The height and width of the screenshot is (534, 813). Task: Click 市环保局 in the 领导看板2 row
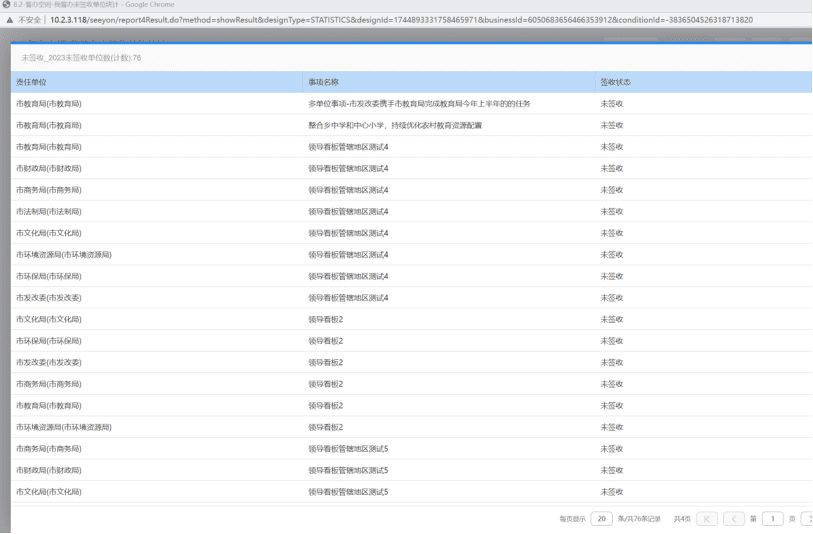pos(49,341)
